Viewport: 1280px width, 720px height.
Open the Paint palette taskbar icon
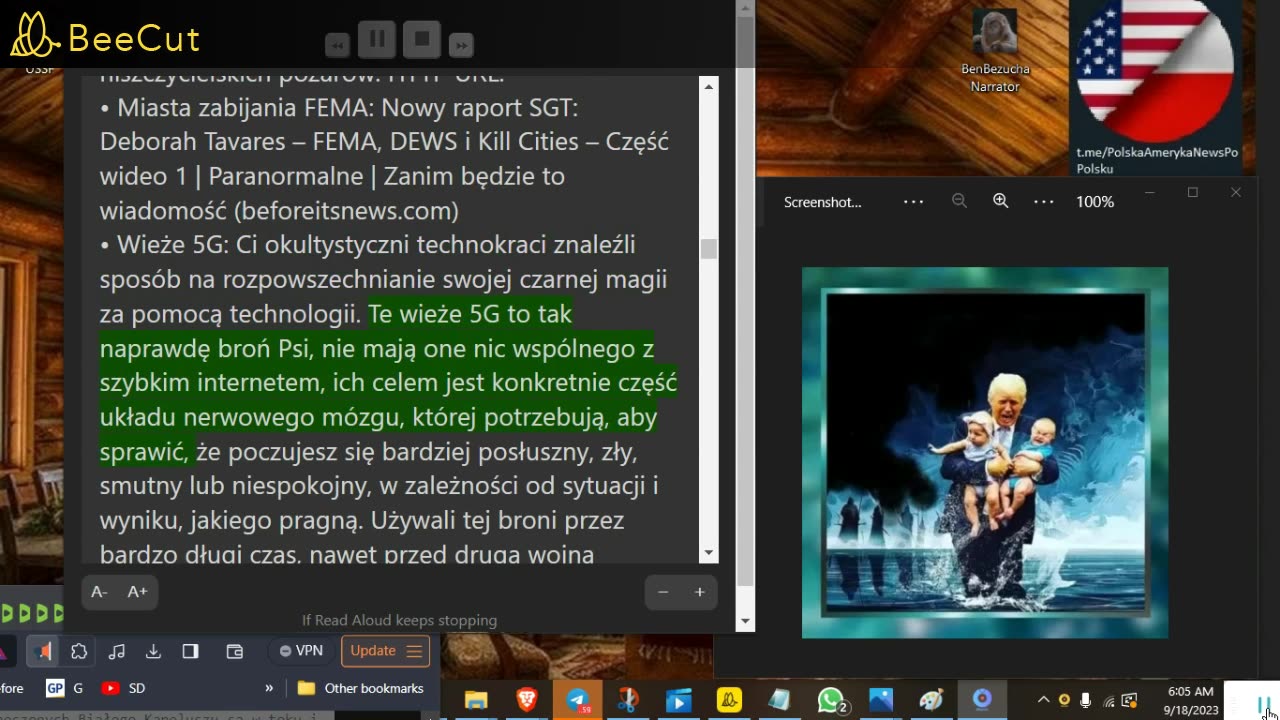[931, 700]
